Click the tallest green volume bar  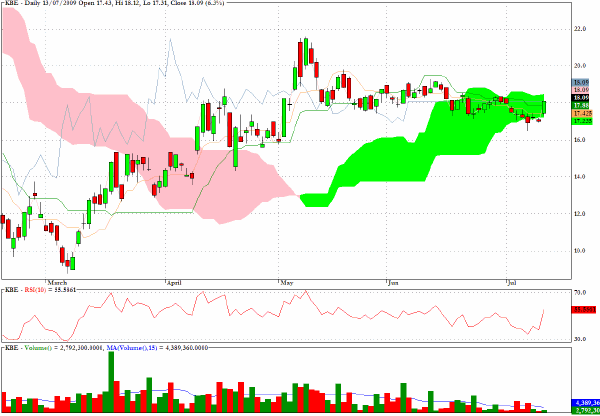pos(111,382)
